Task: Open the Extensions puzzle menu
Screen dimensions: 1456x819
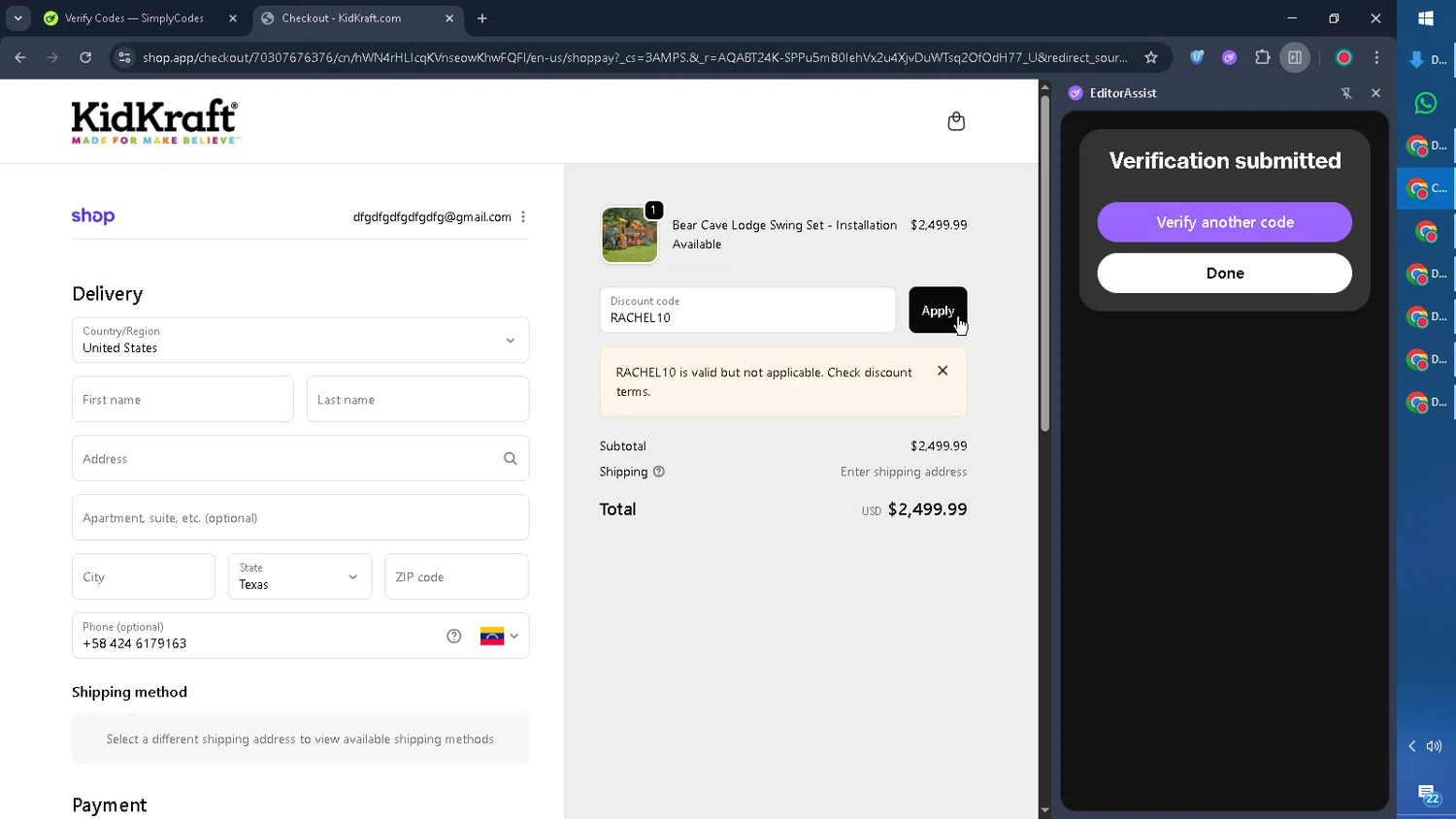Action: 1262,57
